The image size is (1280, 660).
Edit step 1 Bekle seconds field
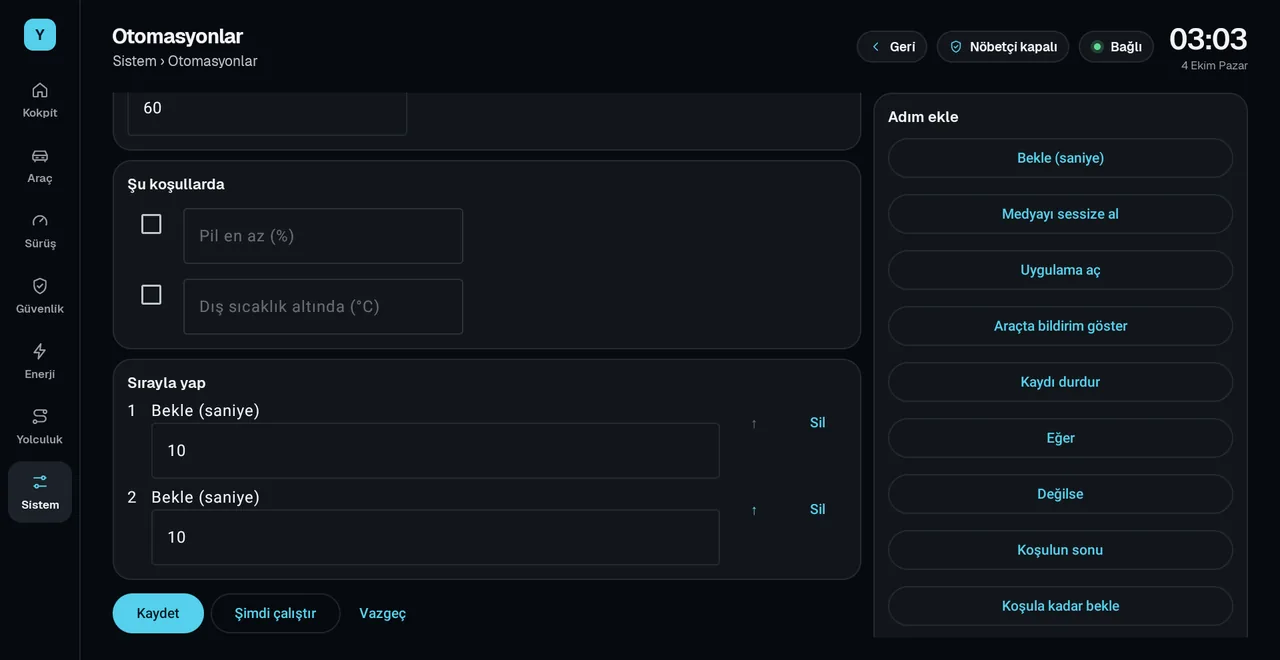(435, 451)
